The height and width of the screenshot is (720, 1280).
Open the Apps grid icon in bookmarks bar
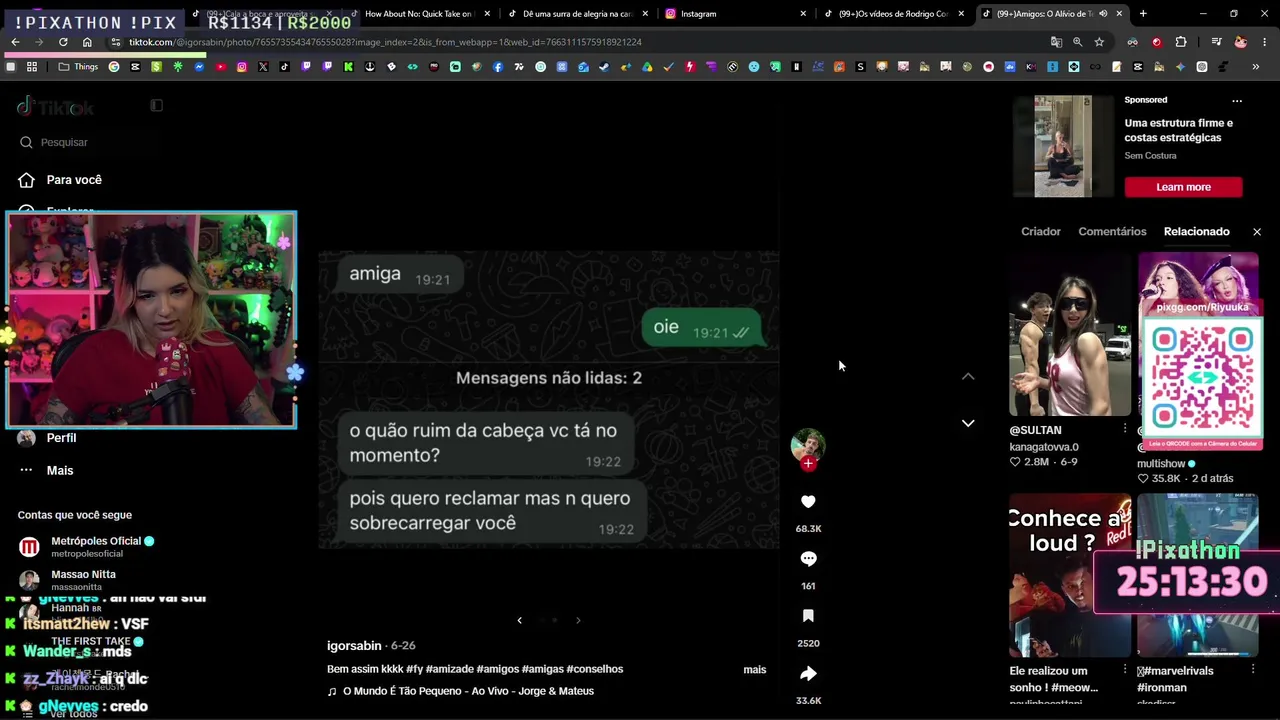pyautogui.click(x=32, y=67)
